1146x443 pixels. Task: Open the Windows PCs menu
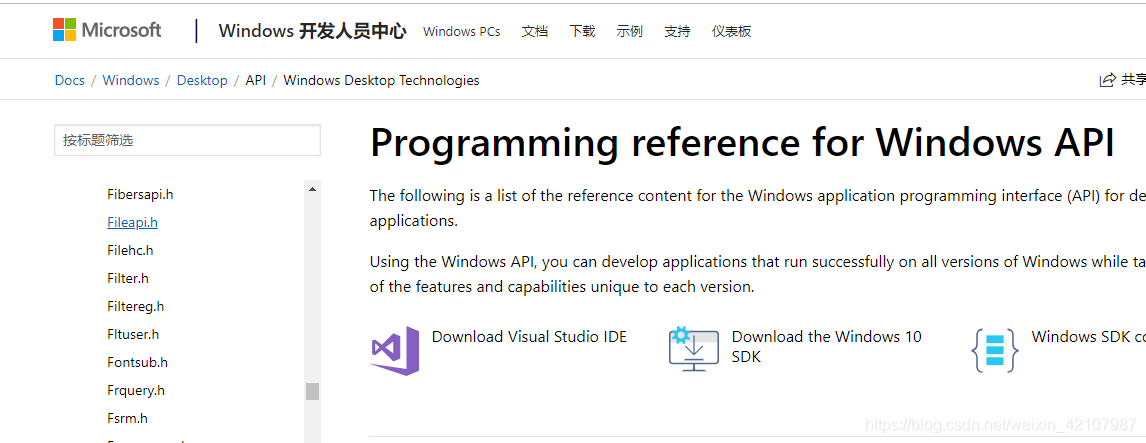(461, 31)
